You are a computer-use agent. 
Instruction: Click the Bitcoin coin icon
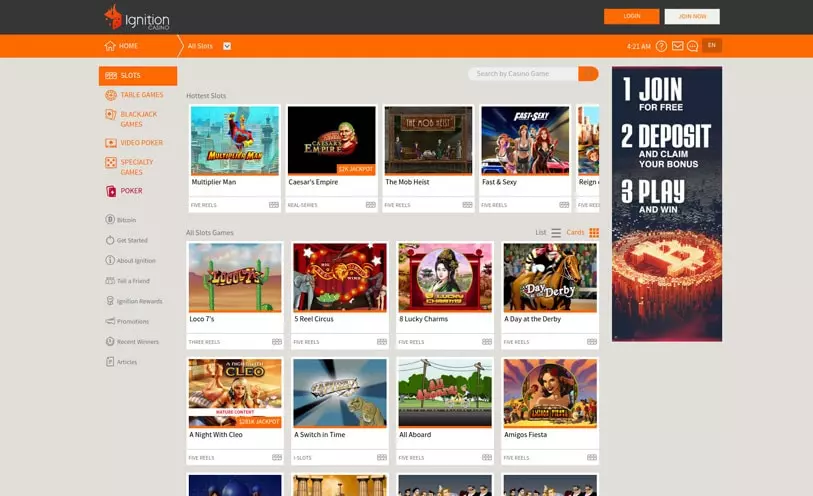pyautogui.click(x=110, y=220)
